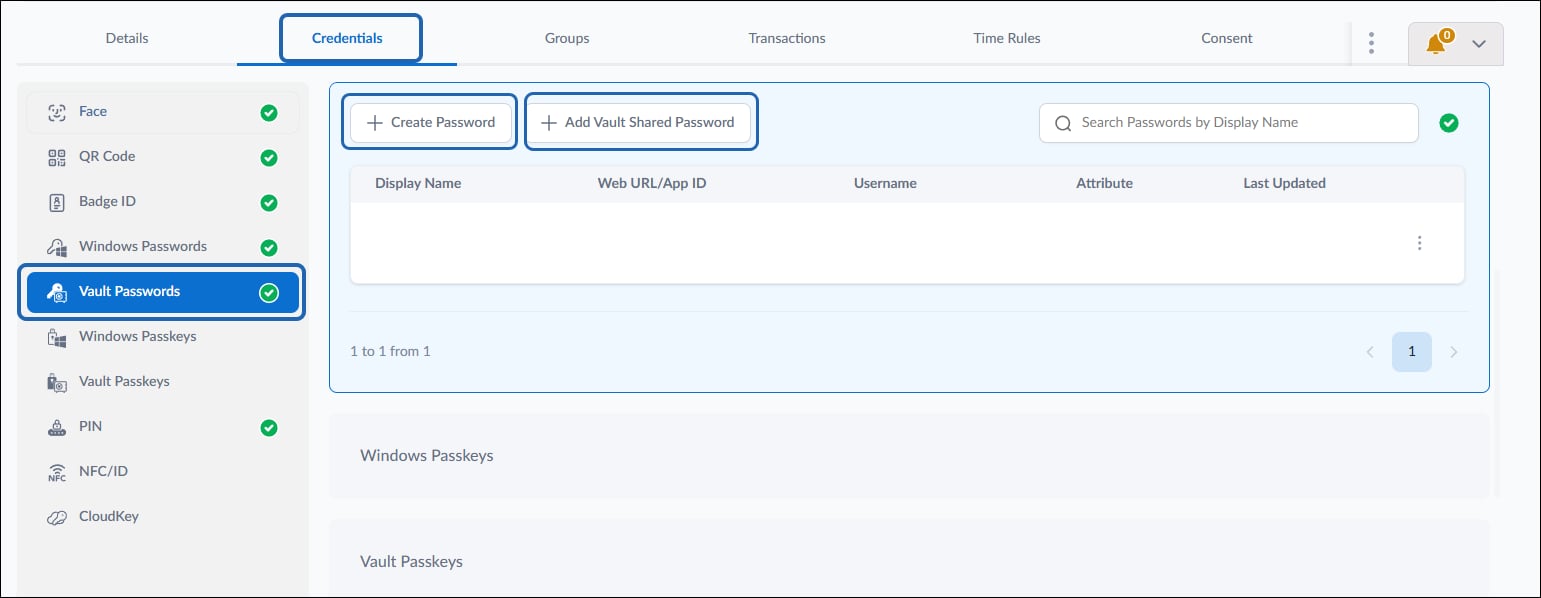Image resolution: width=1541 pixels, height=598 pixels.
Task: Click the green check next to PIN
Action: pos(269,428)
